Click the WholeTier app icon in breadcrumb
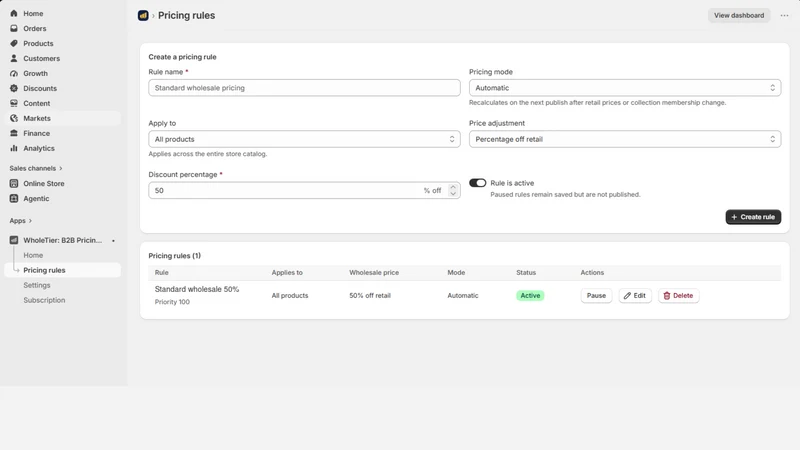This screenshot has width=800, height=450. [143, 15]
